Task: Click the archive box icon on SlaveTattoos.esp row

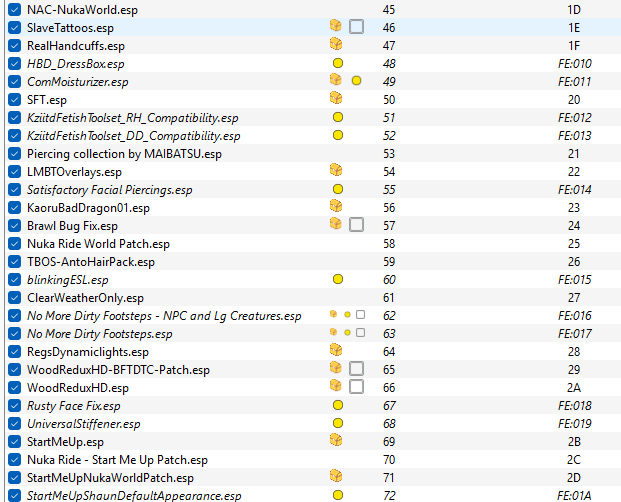Action: click(336, 26)
